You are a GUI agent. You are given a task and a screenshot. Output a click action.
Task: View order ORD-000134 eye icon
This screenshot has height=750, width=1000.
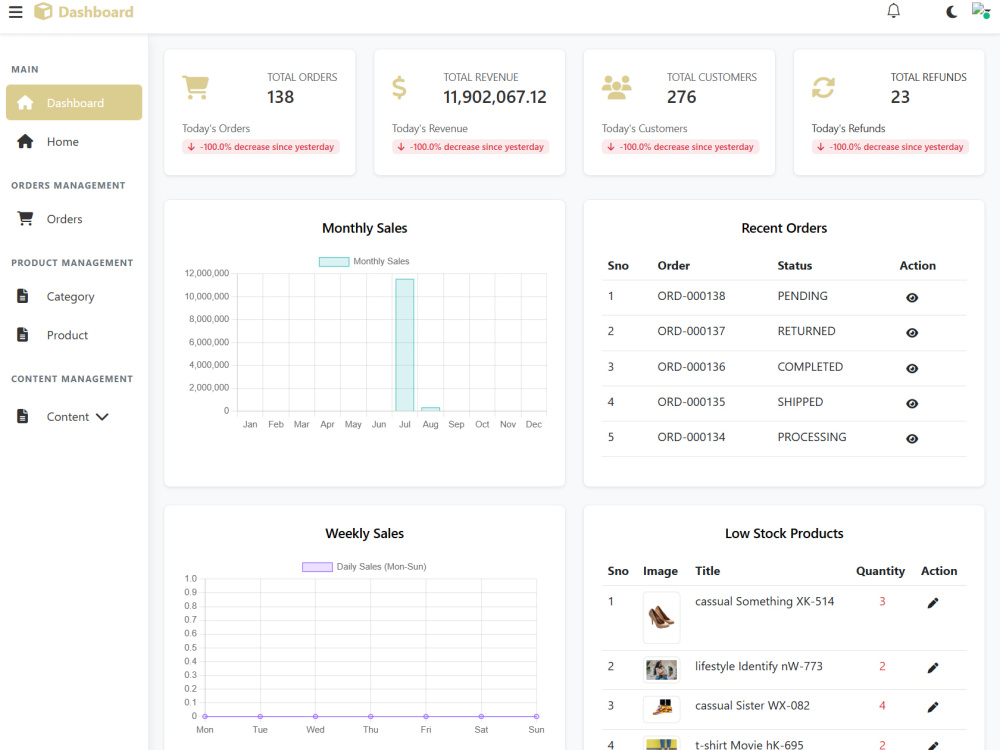(912, 439)
